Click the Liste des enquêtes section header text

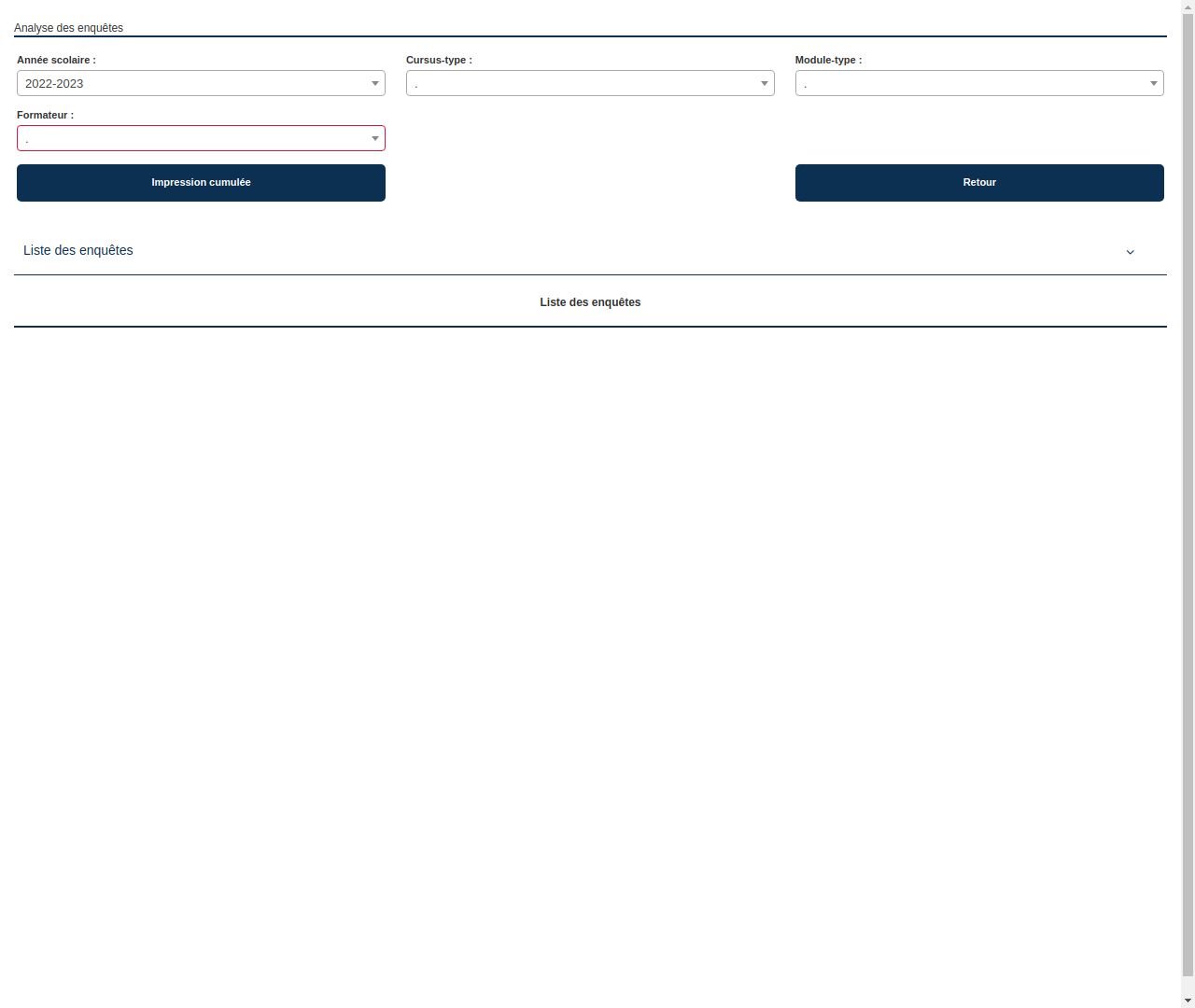coord(78,250)
